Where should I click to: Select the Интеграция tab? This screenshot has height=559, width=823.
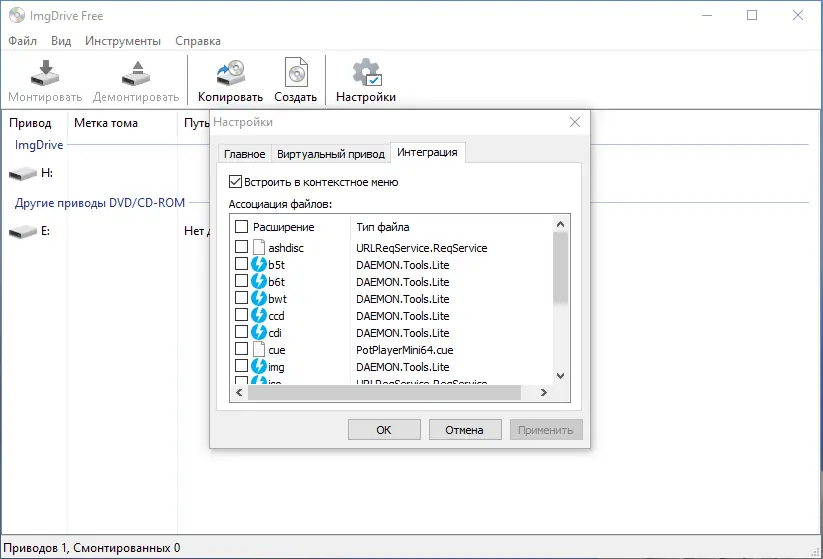point(427,152)
